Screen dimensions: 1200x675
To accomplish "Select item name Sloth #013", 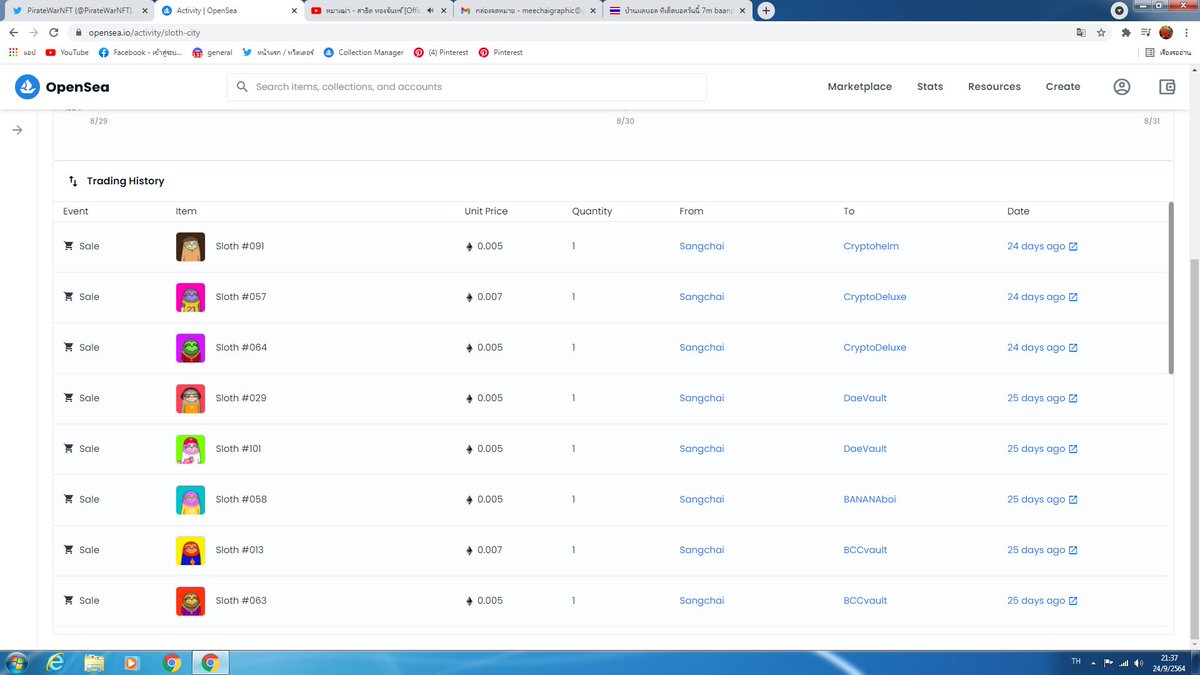I will click(x=240, y=550).
